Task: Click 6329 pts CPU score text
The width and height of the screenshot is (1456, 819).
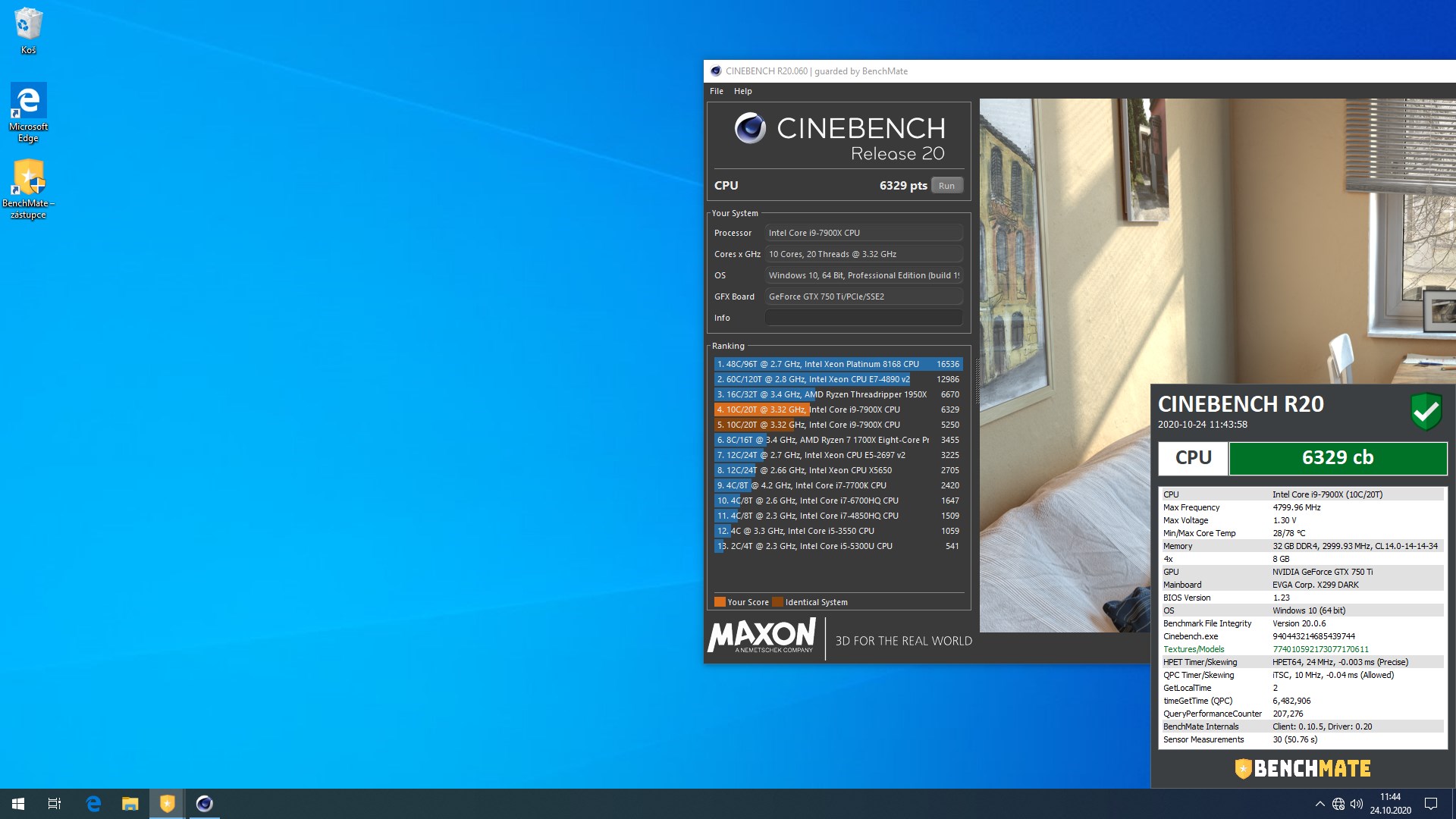Action: point(903,186)
